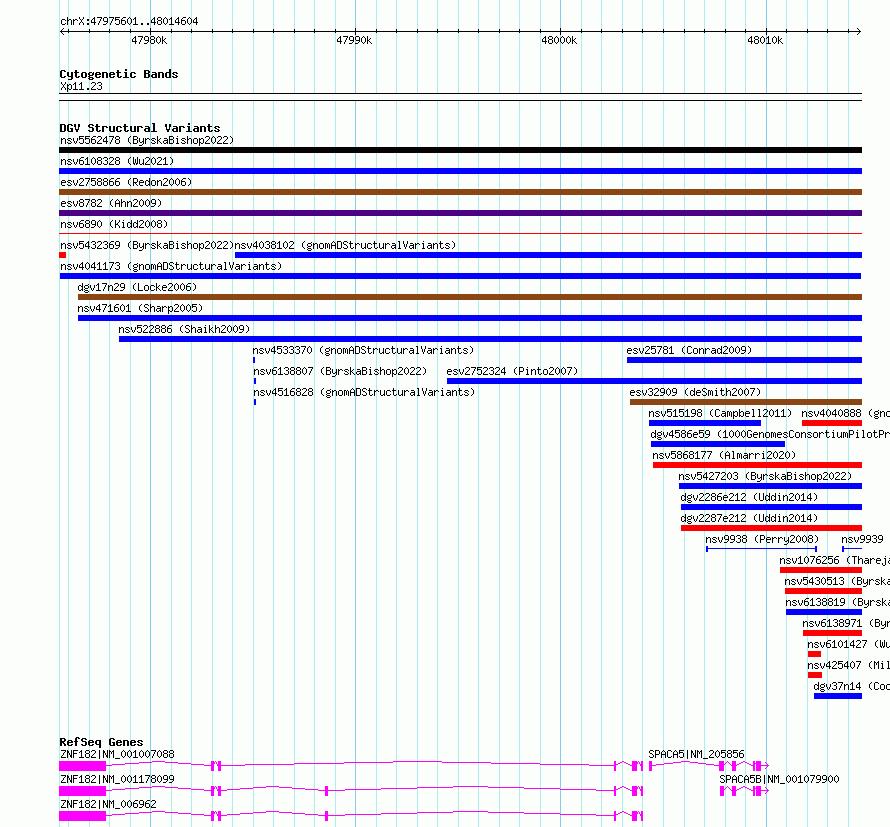Select nsv4041173 gnomAD variant label
This screenshot has height=827, width=890.
click(171, 266)
